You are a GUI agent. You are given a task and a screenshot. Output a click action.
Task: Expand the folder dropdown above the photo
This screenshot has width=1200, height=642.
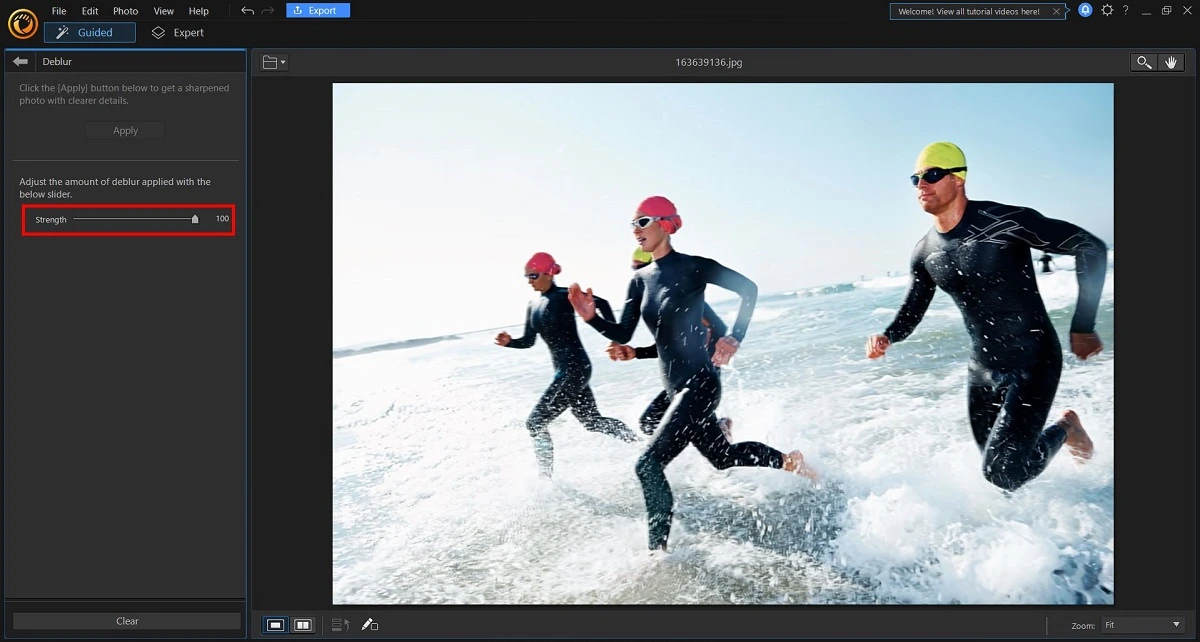(274, 62)
